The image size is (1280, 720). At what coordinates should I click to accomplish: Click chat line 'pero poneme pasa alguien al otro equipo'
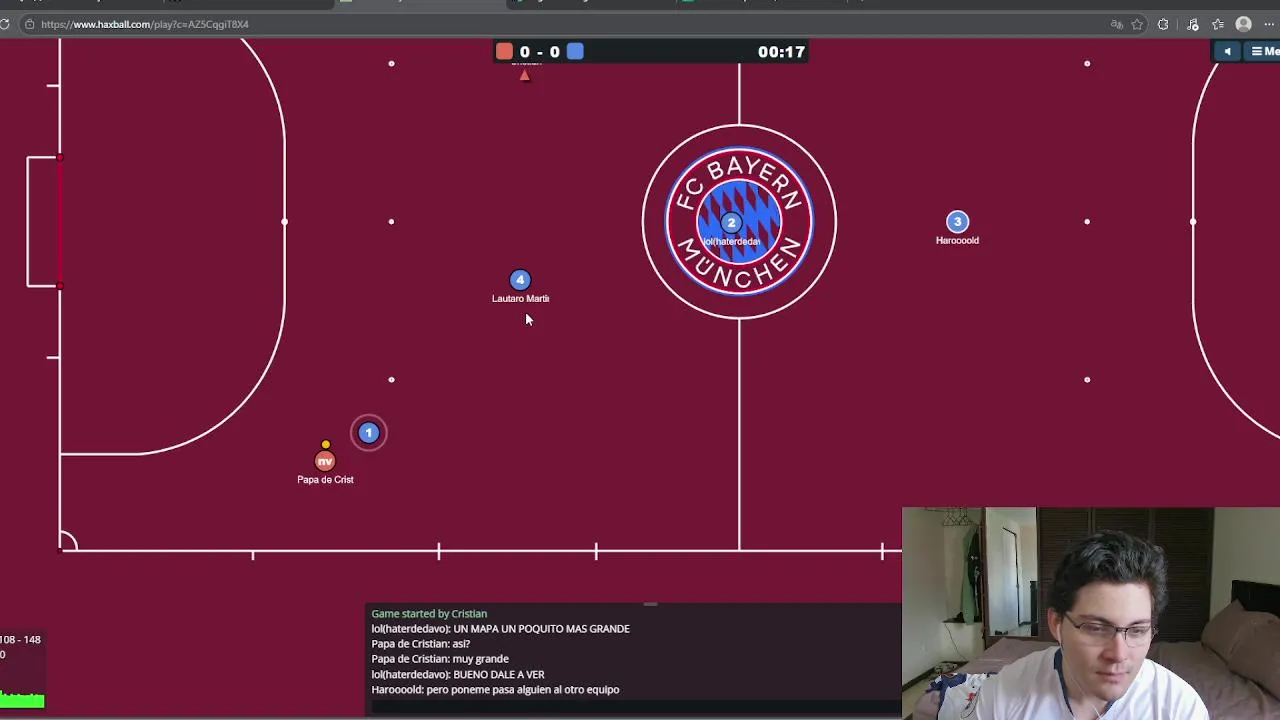[x=495, y=689]
